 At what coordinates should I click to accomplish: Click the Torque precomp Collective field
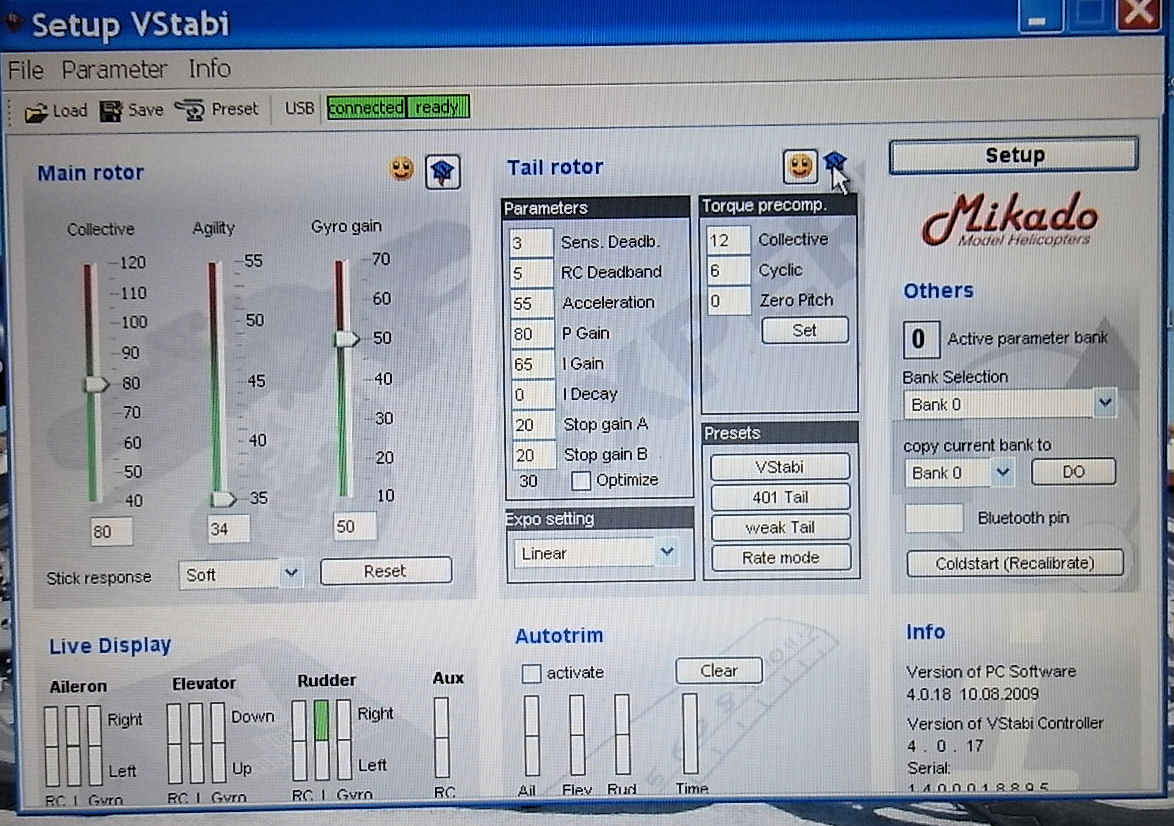point(728,240)
